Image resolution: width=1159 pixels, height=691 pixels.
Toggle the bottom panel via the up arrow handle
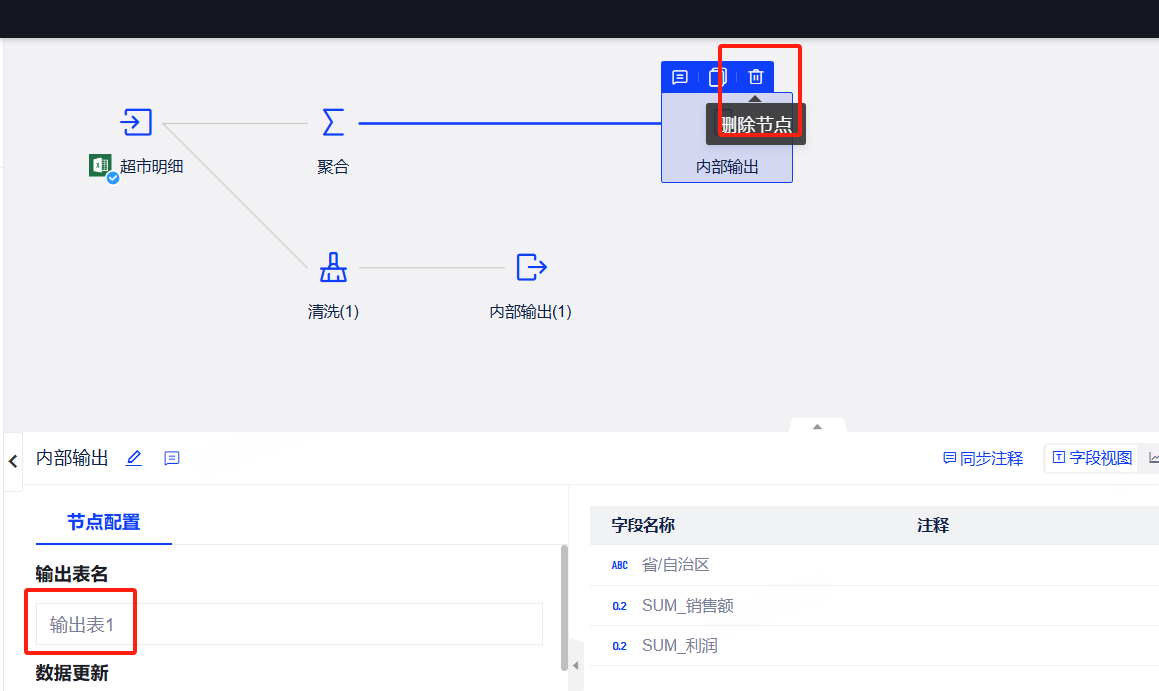[x=817, y=426]
